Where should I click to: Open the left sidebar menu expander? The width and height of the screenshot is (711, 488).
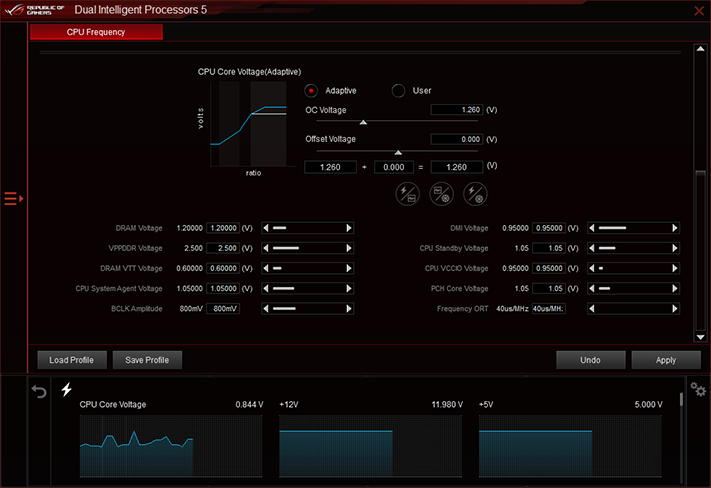coord(14,199)
